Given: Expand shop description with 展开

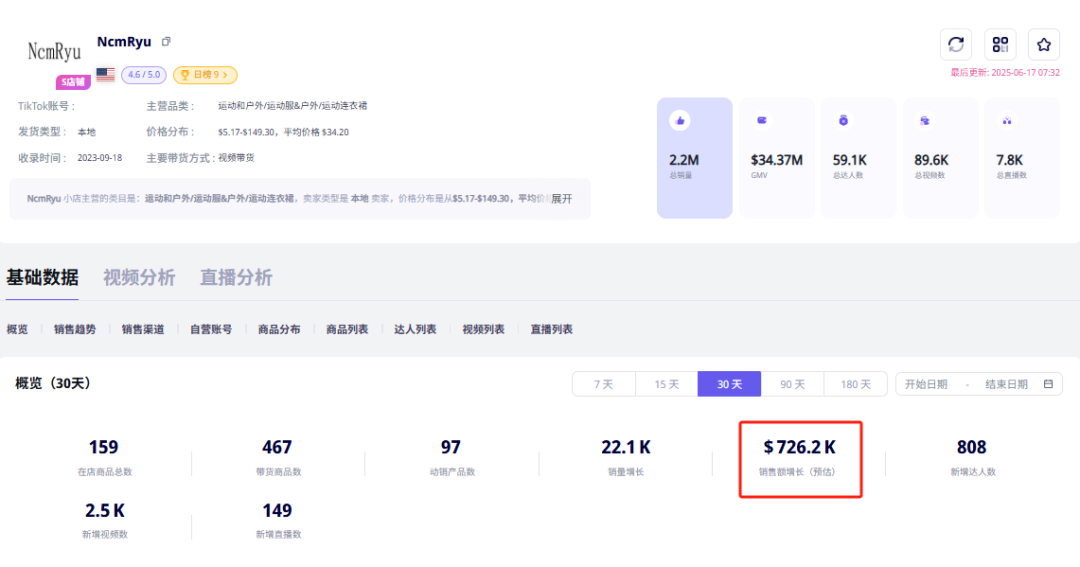Looking at the screenshot, I should tap(561, 198).
